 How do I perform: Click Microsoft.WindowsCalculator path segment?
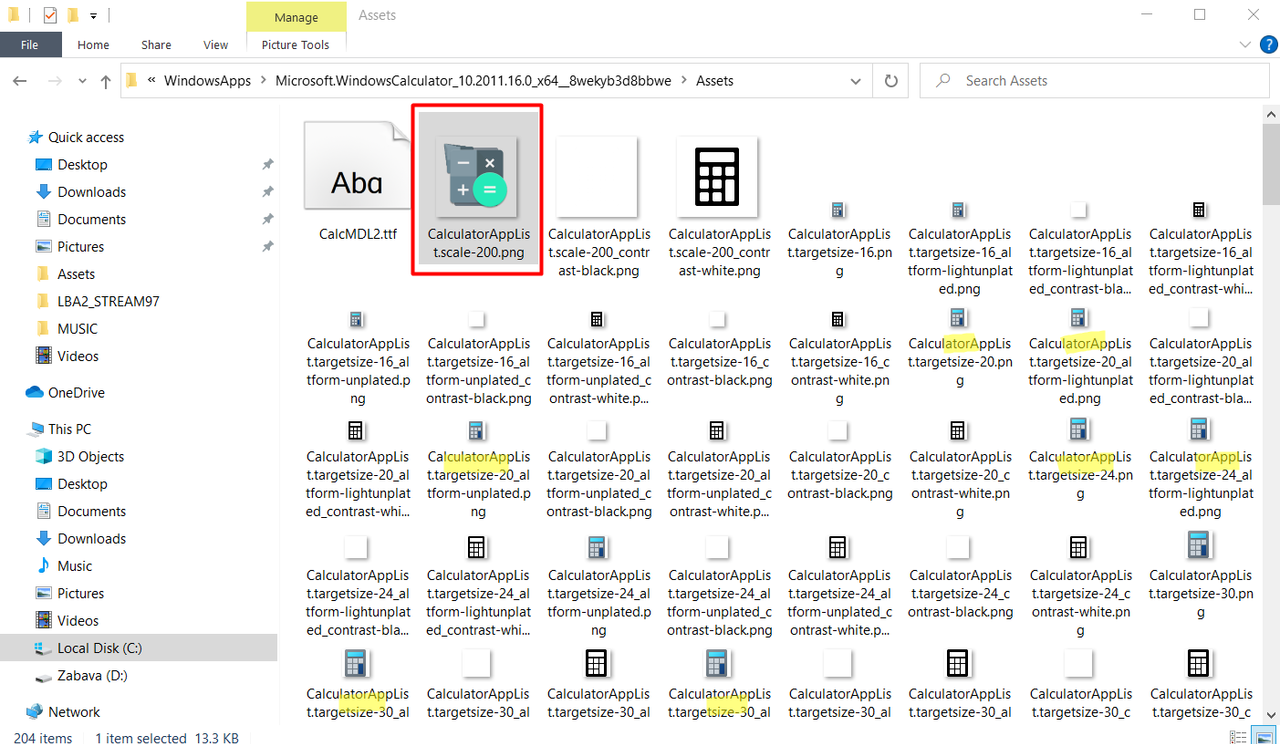coord(473,81)
